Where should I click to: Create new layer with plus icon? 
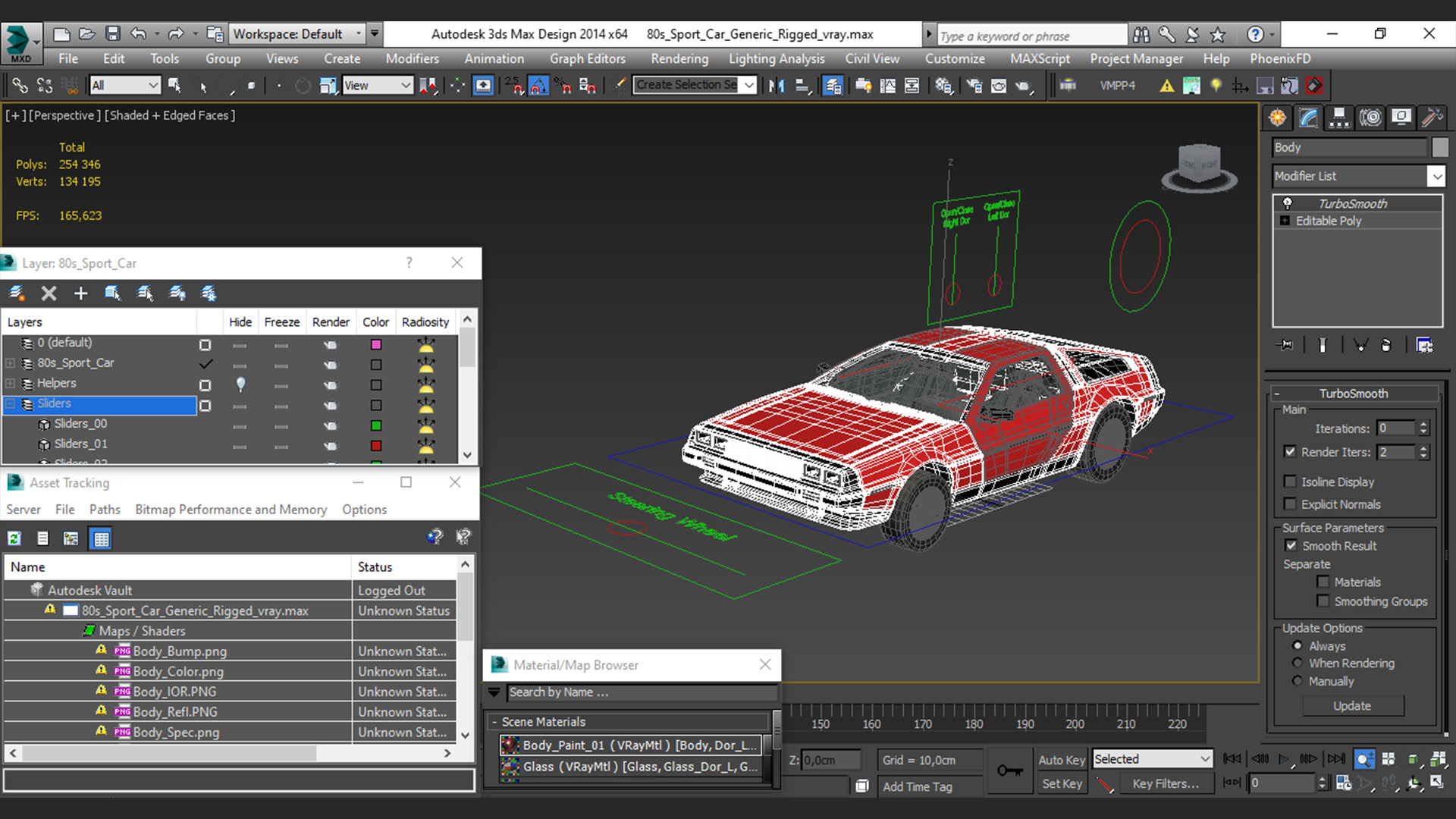pyautogui.click(x=80, y=293)
